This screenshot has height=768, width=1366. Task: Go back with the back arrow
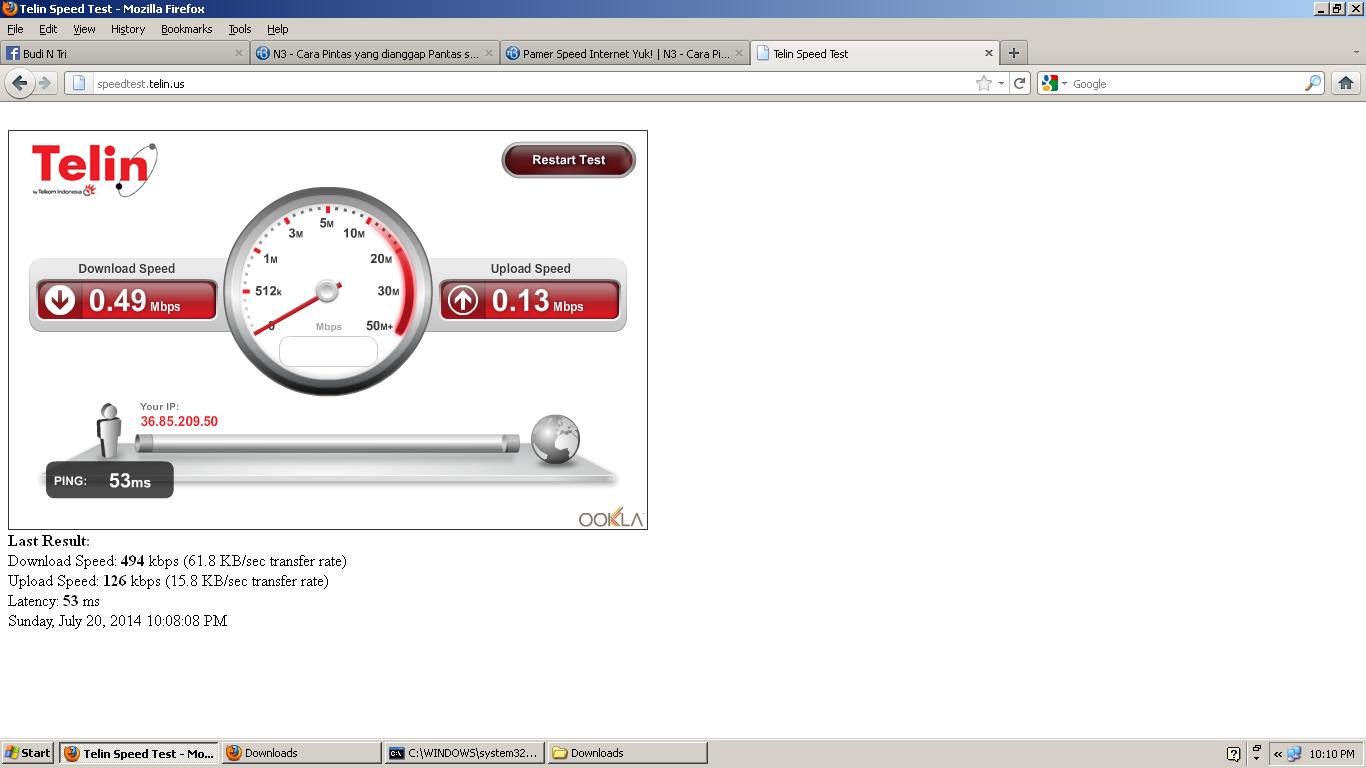19,83
